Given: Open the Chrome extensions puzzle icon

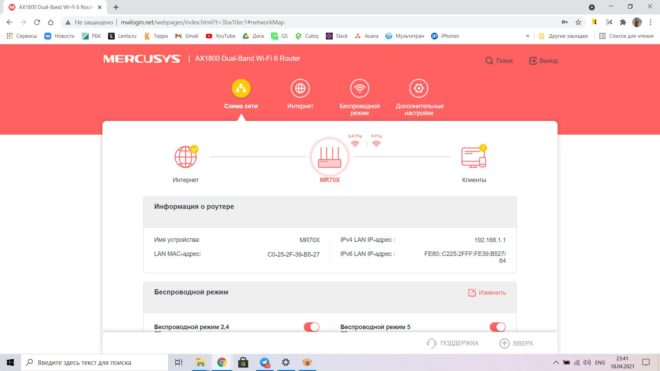Looking at the screenshot, I should pos(623,22).
